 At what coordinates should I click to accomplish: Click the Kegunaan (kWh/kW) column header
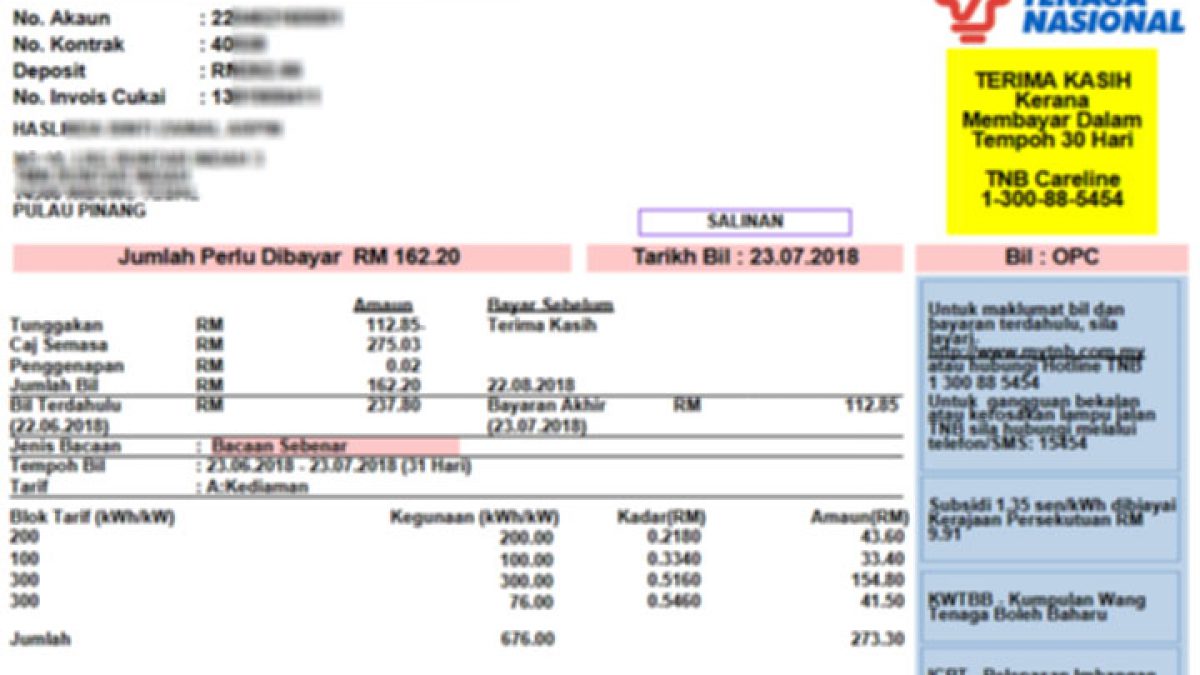[473, 517]
